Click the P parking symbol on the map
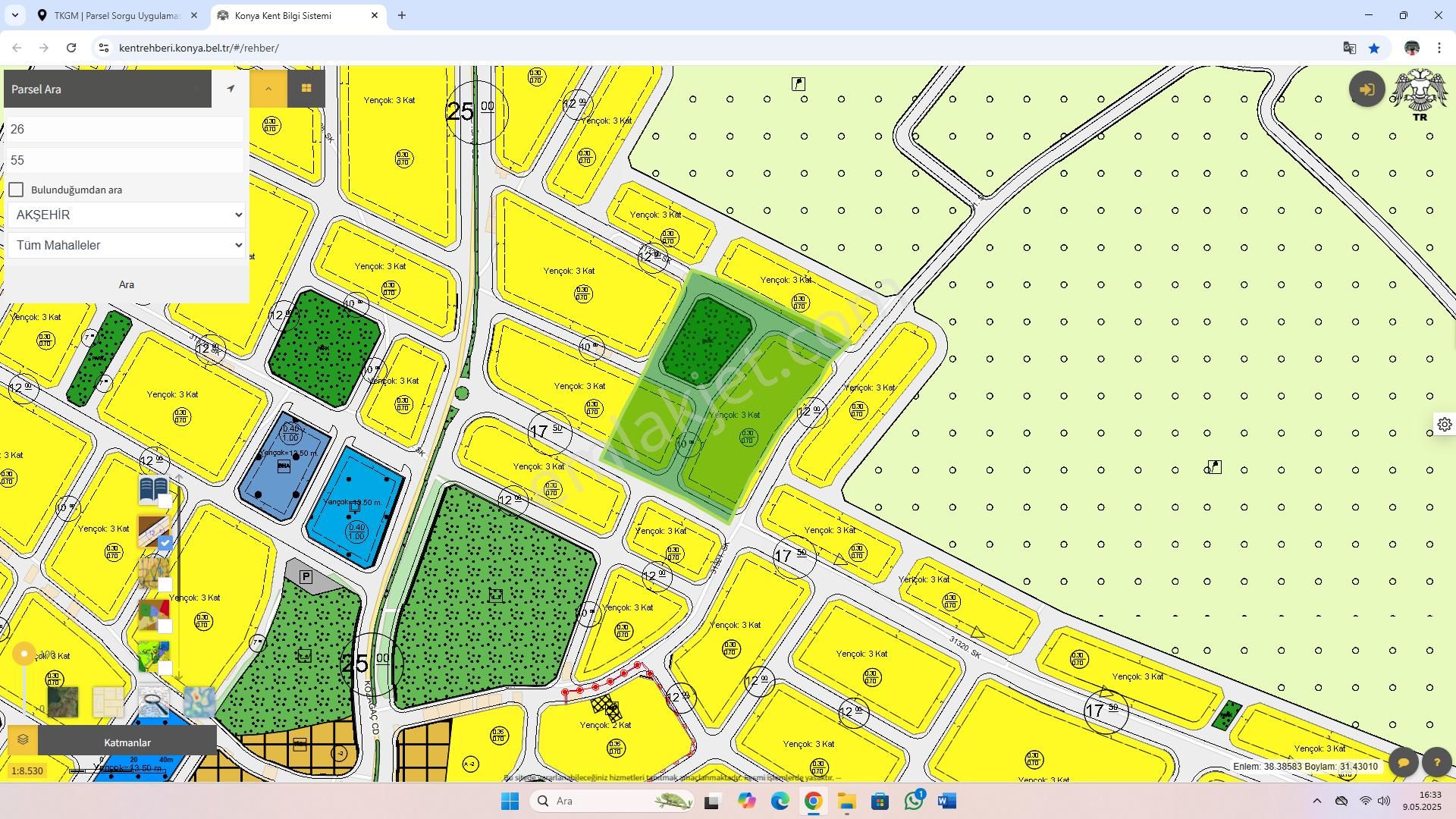 [x=306, y=577]
